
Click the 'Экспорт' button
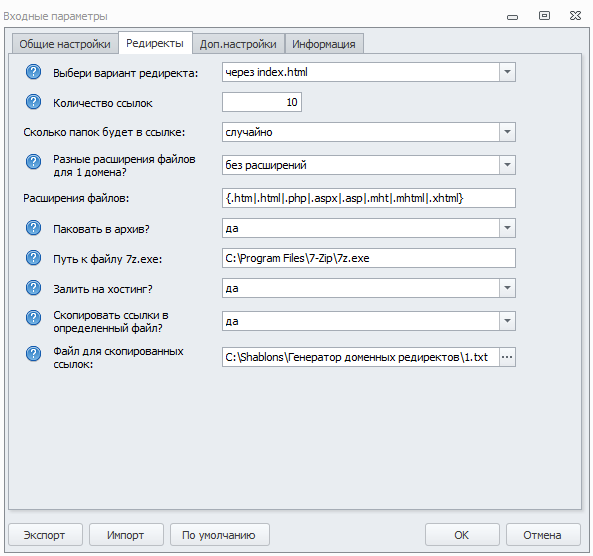tap(45, 534)
